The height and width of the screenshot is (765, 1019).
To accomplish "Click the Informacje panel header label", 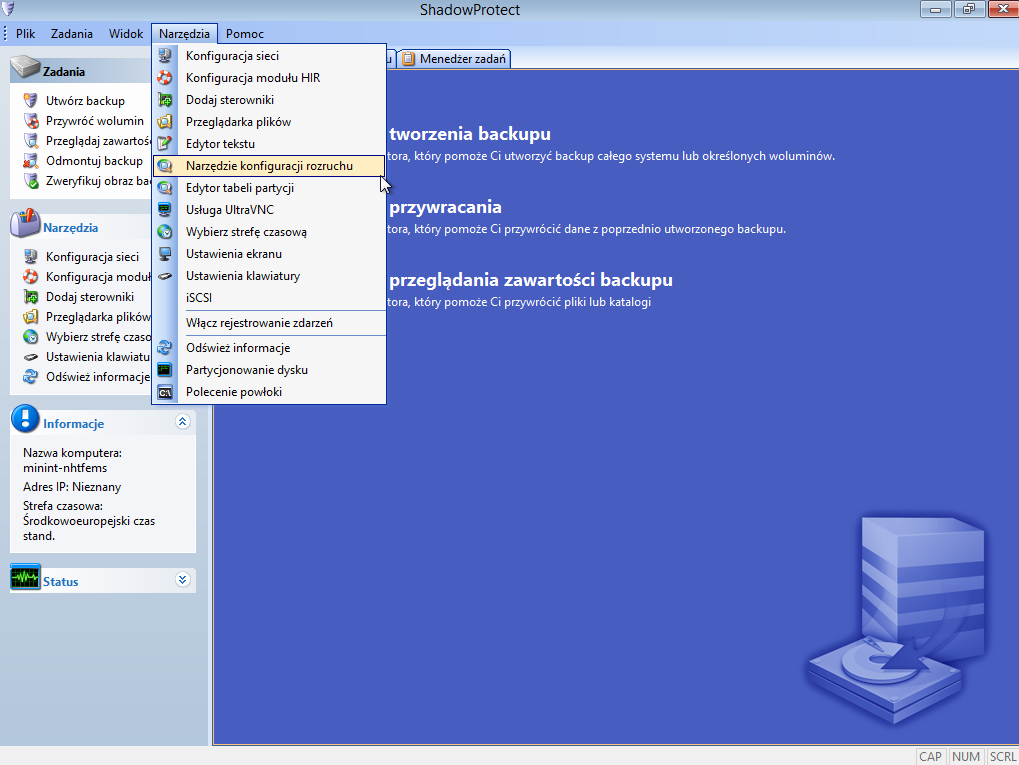I will (73, 424).
